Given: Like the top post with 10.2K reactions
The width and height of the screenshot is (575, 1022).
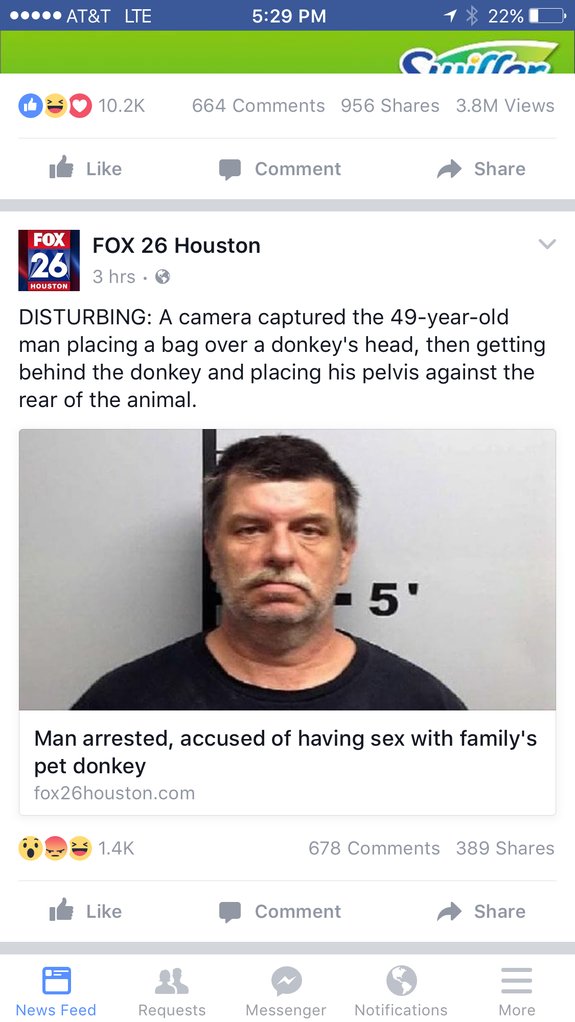Looking at the screenshot, I should tap(85, 169).
